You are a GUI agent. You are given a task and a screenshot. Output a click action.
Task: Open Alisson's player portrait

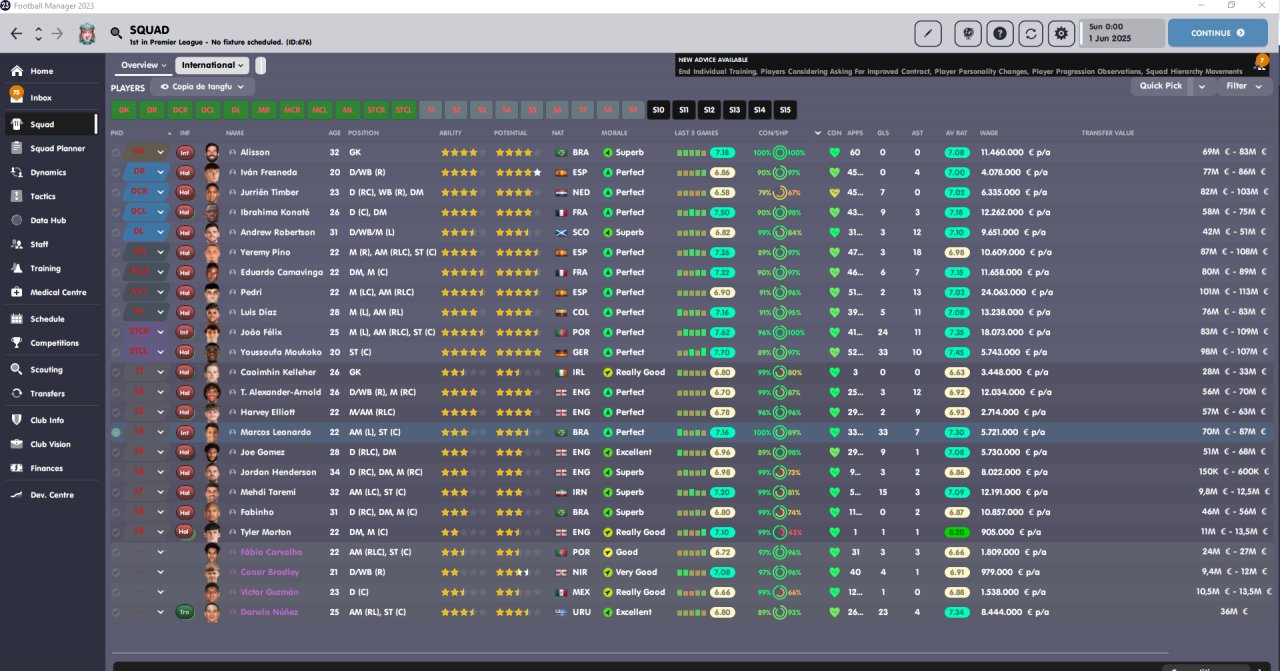(x=212, y=152)
